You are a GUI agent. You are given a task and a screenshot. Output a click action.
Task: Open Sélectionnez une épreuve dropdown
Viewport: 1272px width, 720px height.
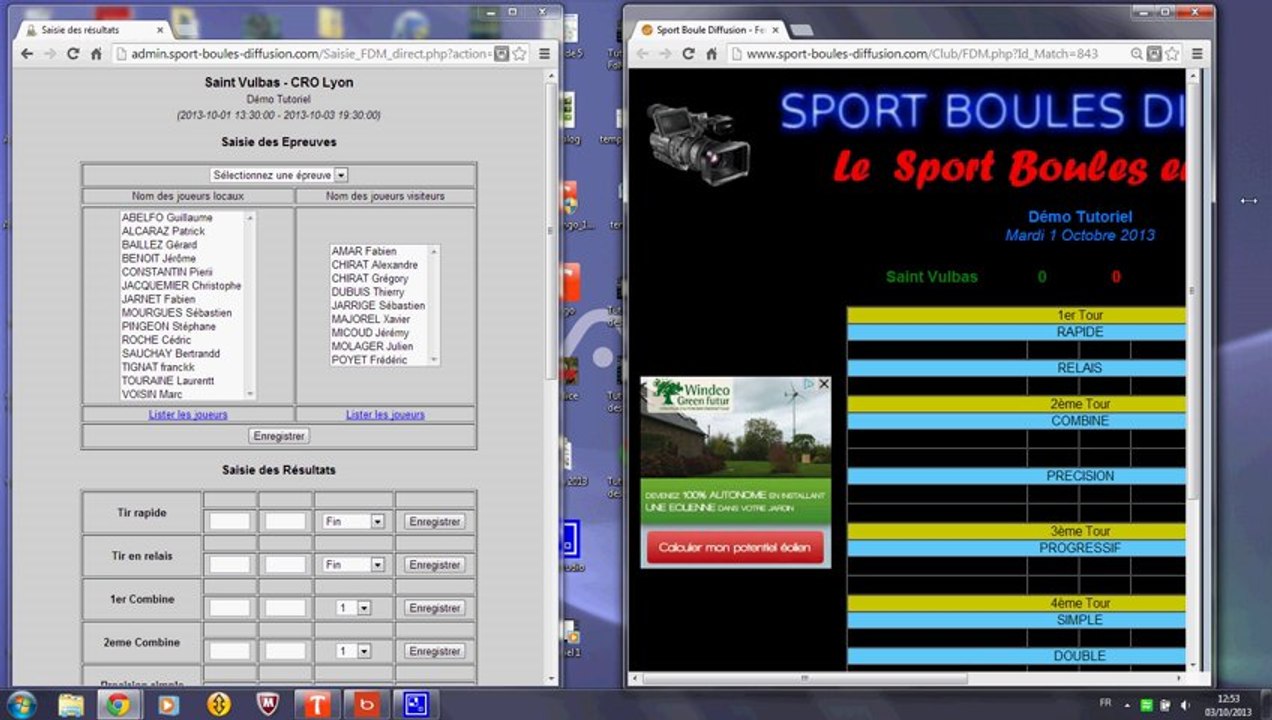[x=279, y=175]
